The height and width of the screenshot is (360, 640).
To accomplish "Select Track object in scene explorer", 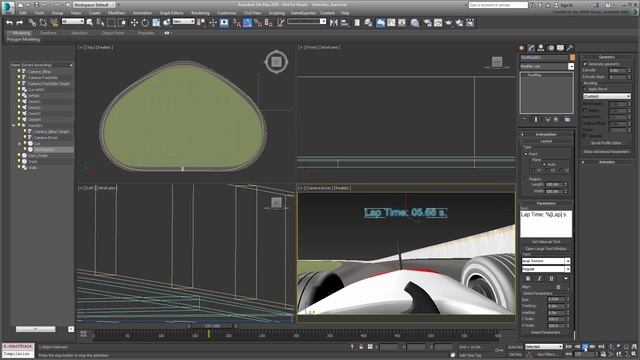I will 33,162.
